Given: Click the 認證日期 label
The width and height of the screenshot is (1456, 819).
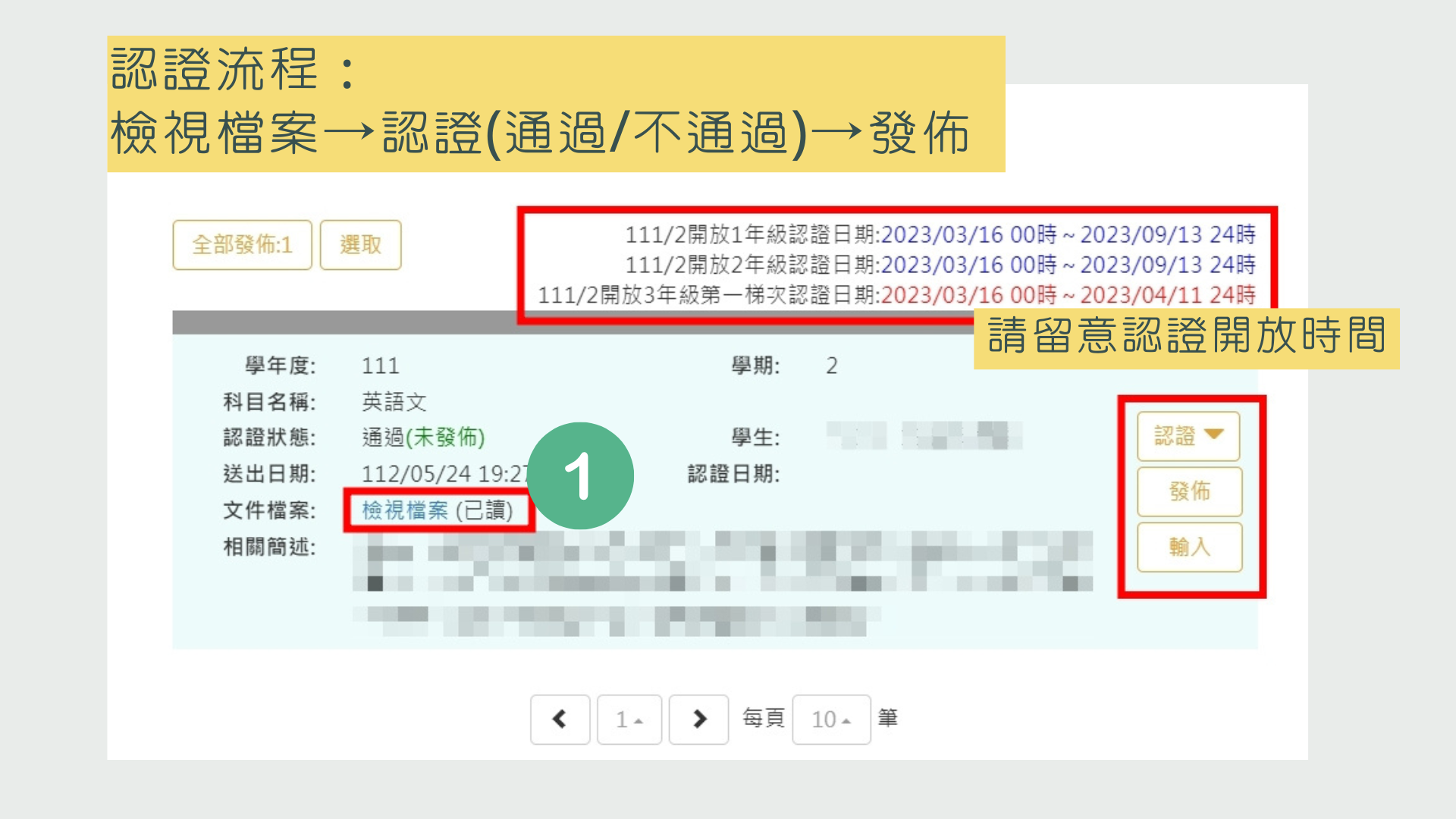Looking at the screenshot, I should 733,474.
